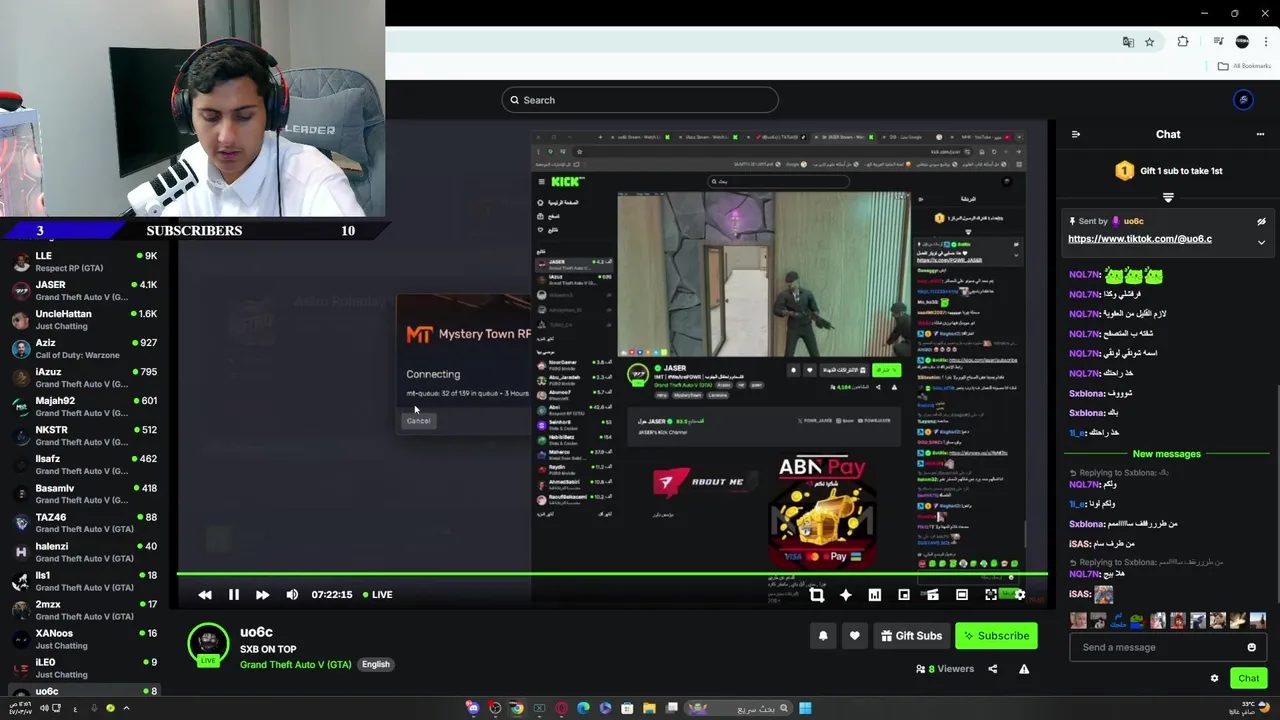Enable notifications with the bell button
The height and width of the screenshot is (720, 1280).
(x=823, y=635)
